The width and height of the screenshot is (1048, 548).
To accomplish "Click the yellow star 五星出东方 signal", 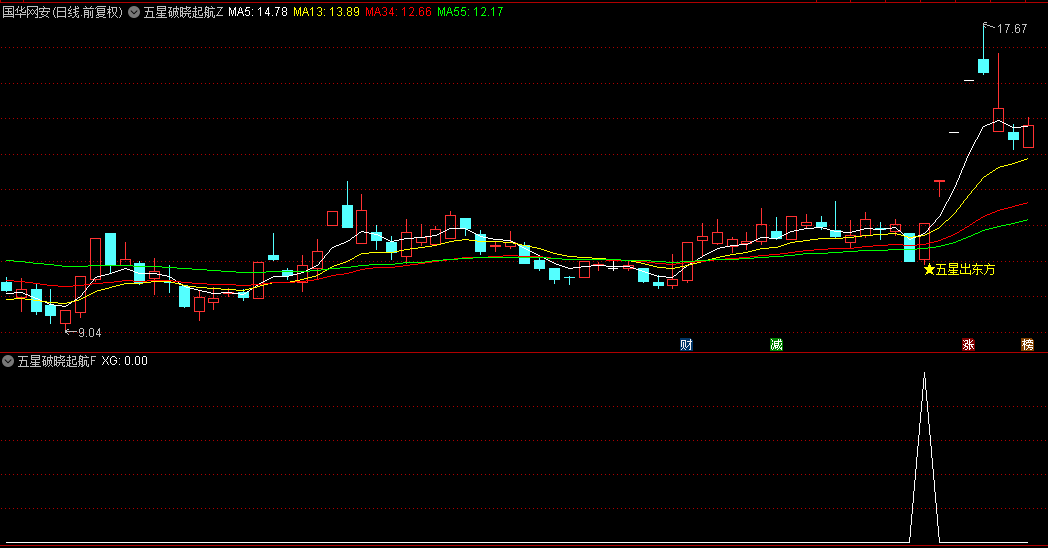I will 960,269.
